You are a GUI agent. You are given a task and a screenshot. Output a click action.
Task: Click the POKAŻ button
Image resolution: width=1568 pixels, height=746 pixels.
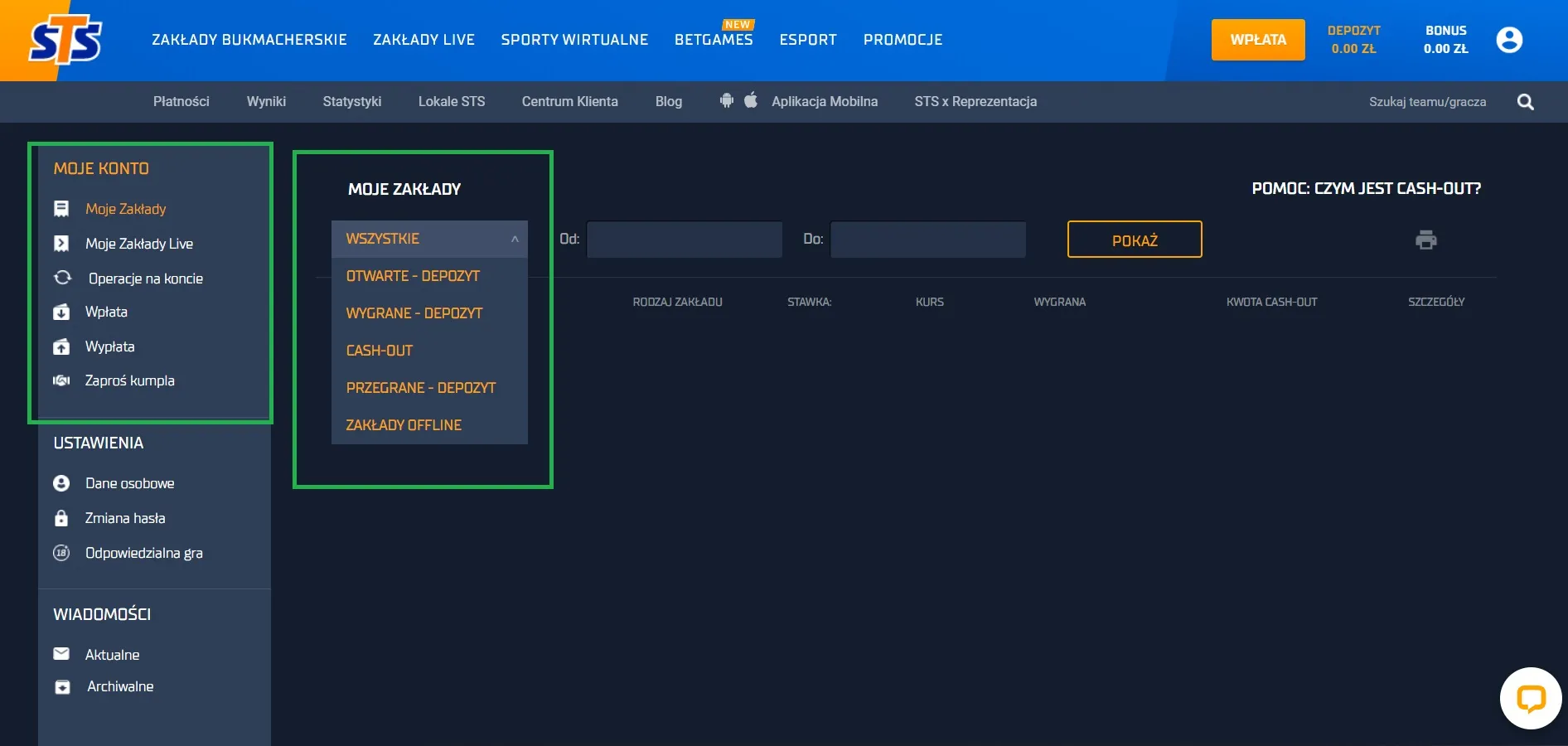coord(1135,240)
